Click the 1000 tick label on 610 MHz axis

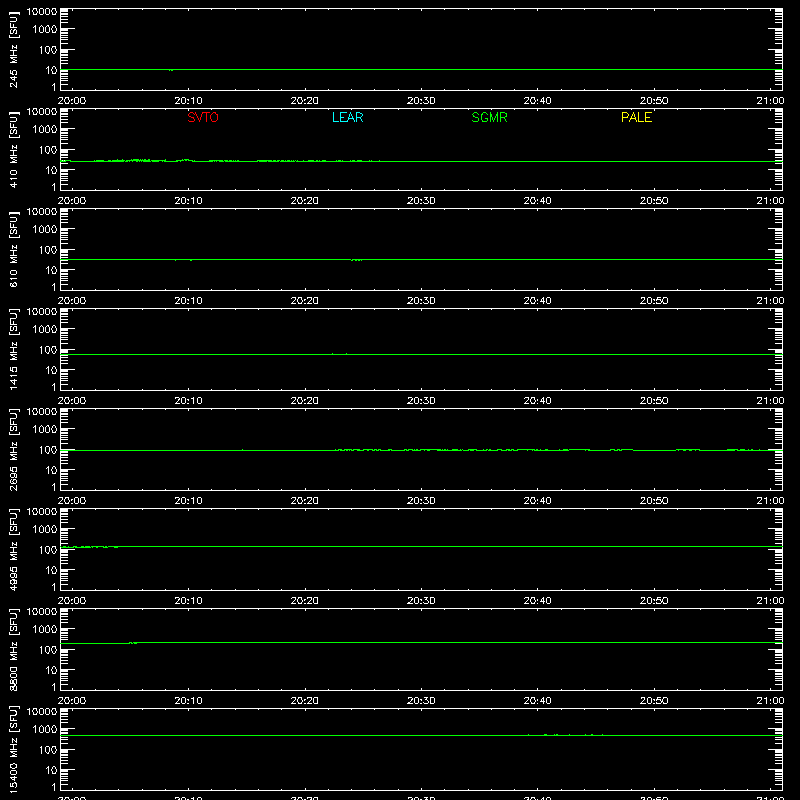point(45,229)
